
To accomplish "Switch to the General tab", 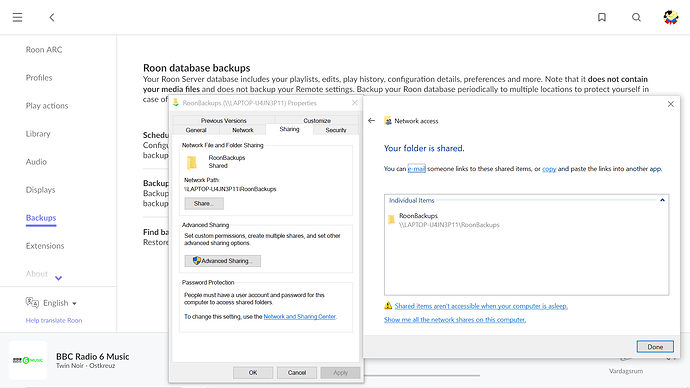I will point(196,130).
